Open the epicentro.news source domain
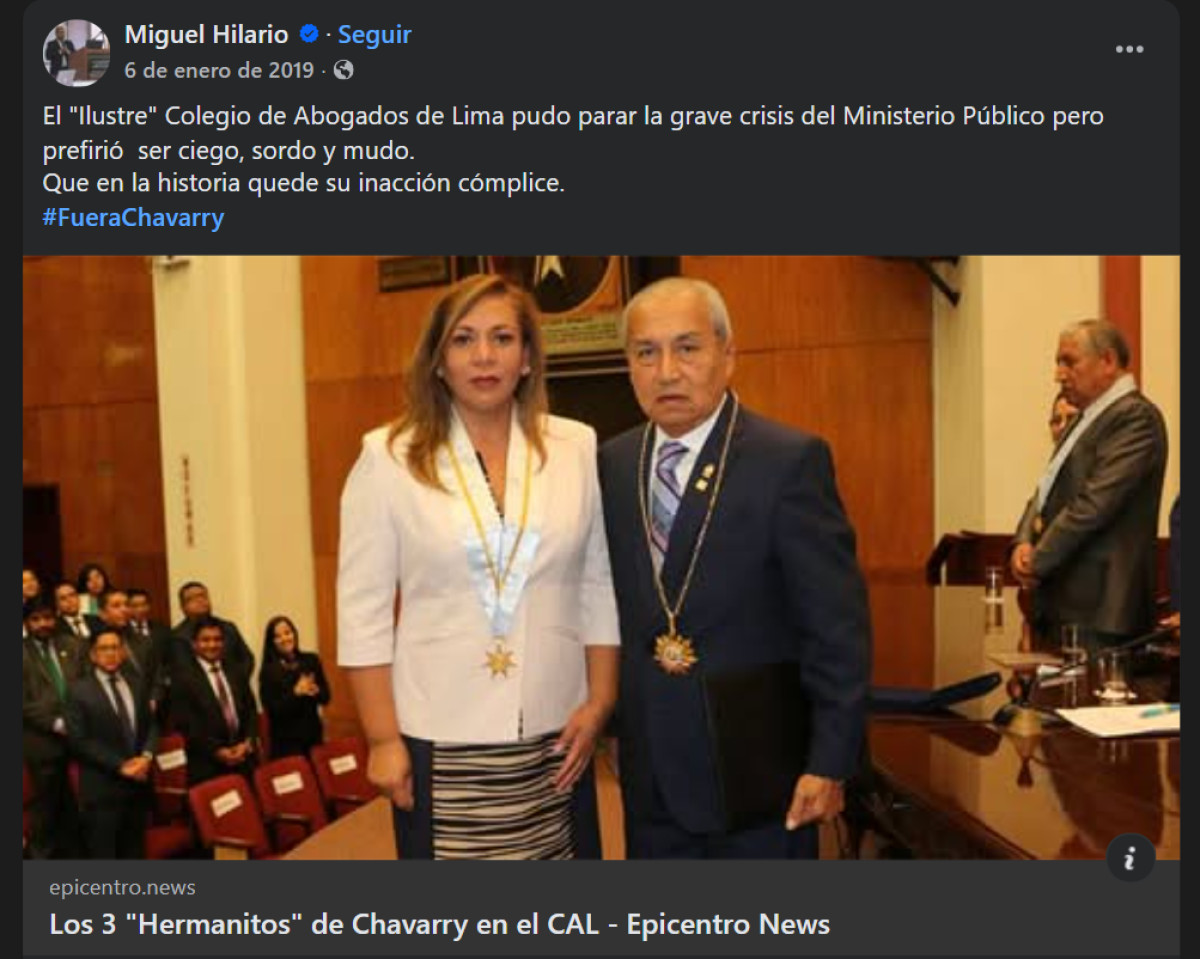This screenshot has height=959, width=1200. click(x=122, y=887)
